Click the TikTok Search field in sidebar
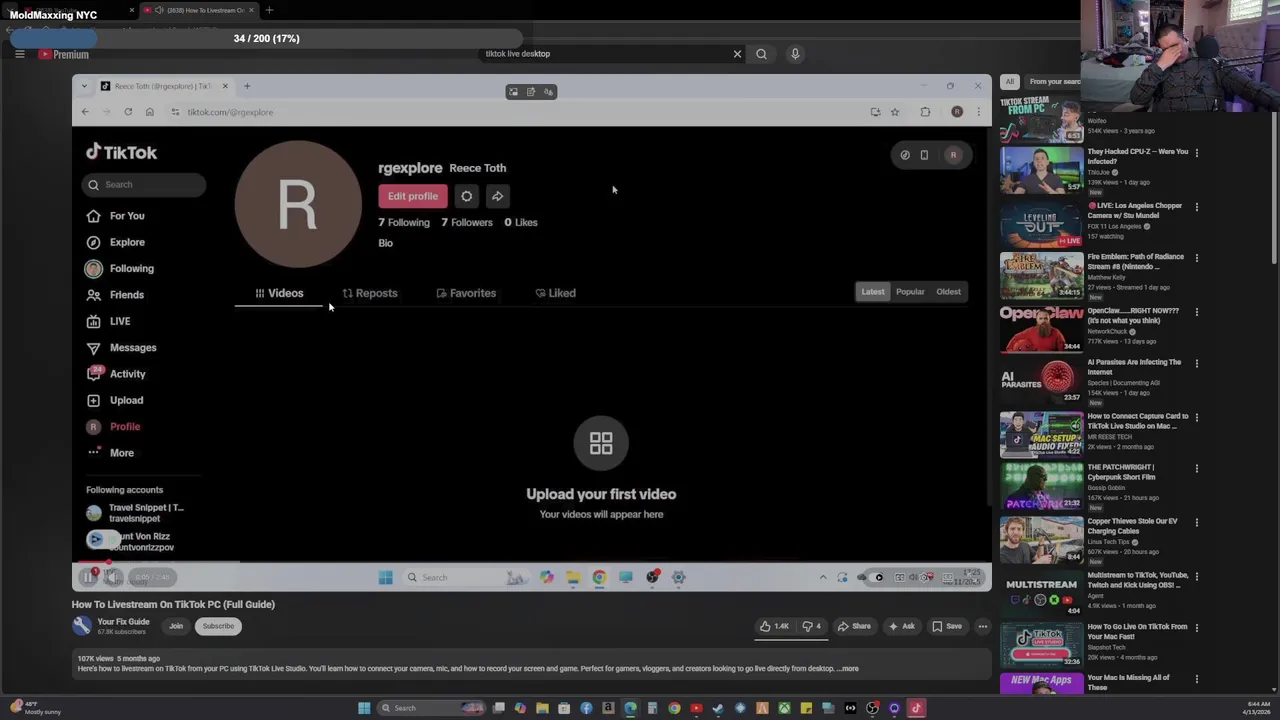Screen dimensions: 1280x720 [144, 184]
